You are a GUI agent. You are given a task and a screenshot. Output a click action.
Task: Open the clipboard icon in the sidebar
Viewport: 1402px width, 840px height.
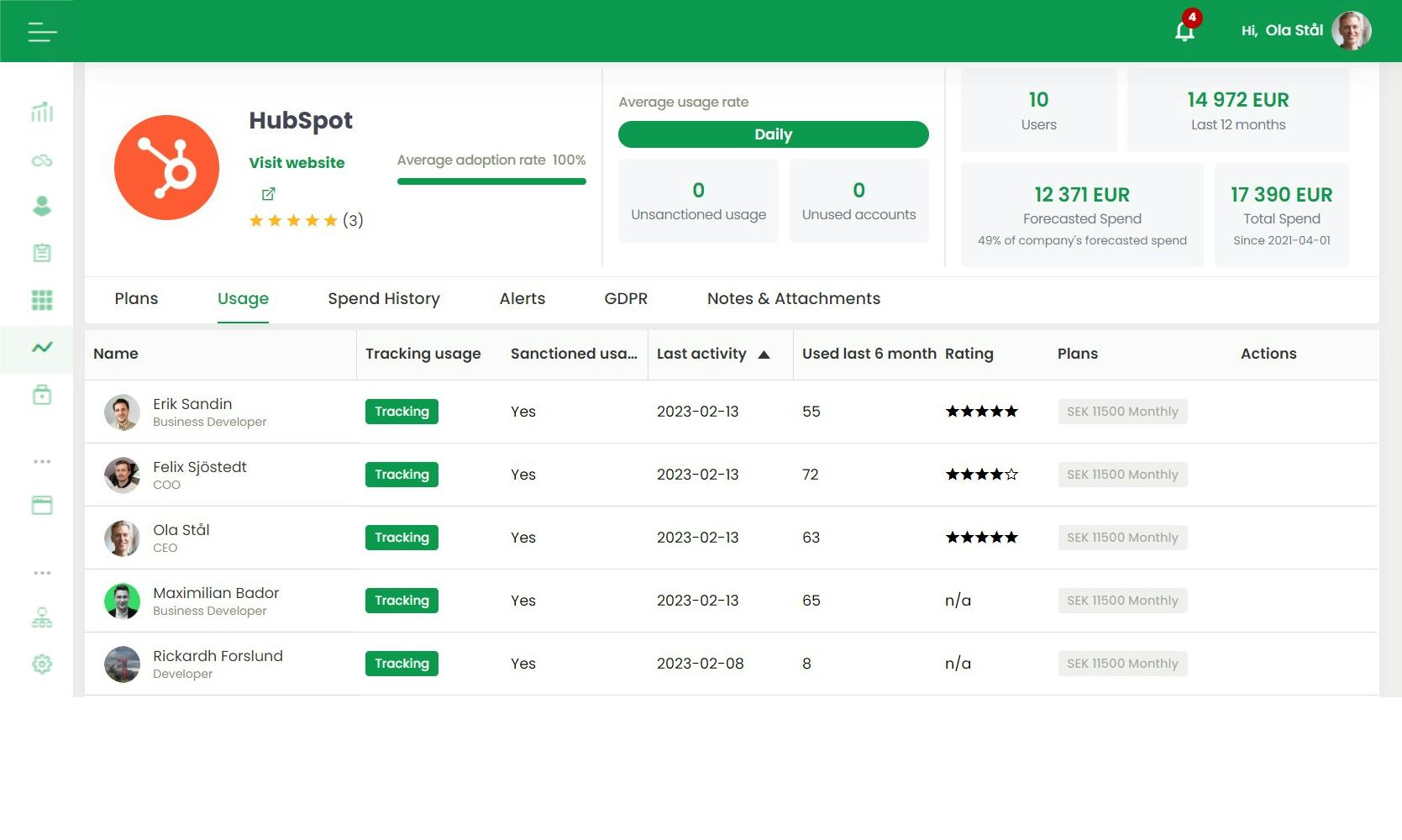42,253
